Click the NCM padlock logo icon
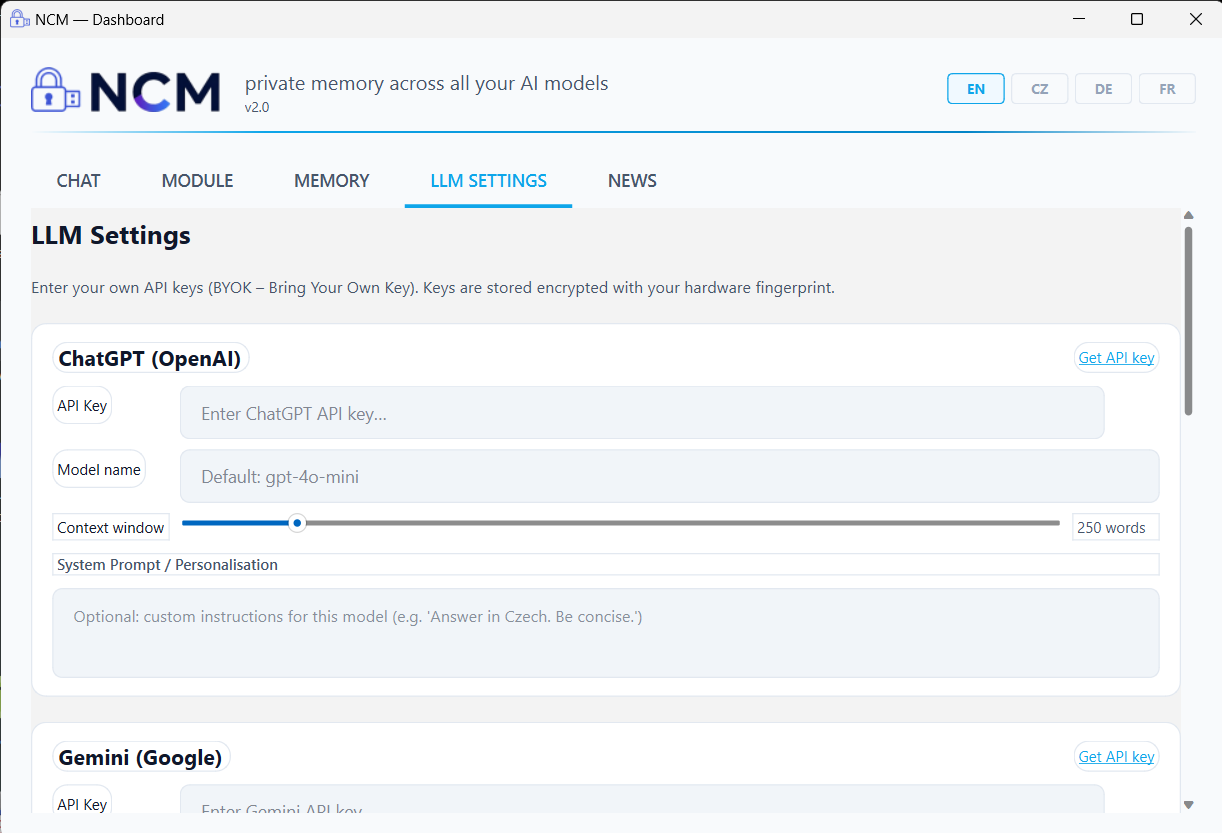This screenshot has height=833, width=1222. tap(55, 89)
